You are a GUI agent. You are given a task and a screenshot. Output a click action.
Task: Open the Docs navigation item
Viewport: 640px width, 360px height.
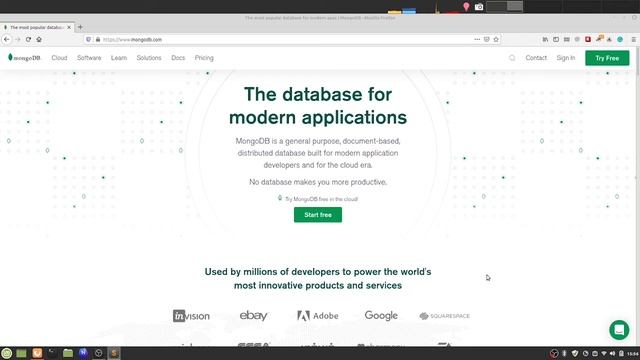click(x=178, y=58)
